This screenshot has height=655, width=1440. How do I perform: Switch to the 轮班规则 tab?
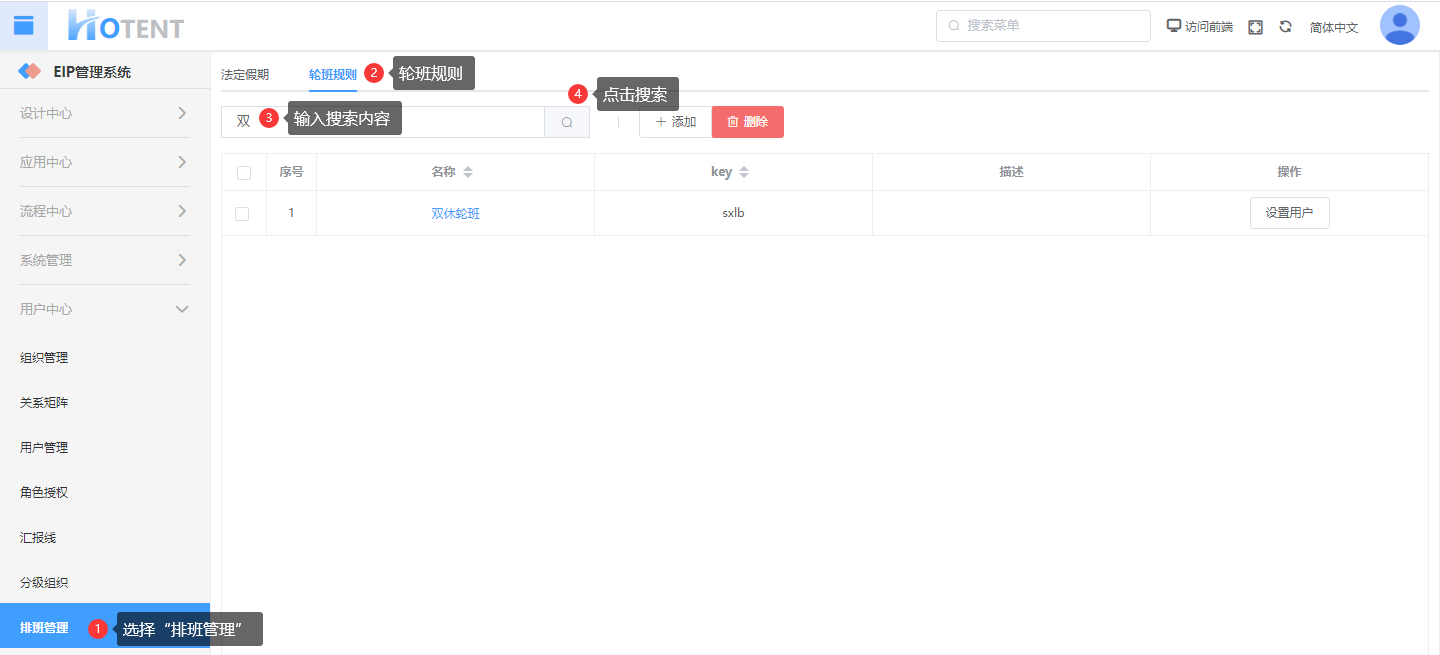333,74
